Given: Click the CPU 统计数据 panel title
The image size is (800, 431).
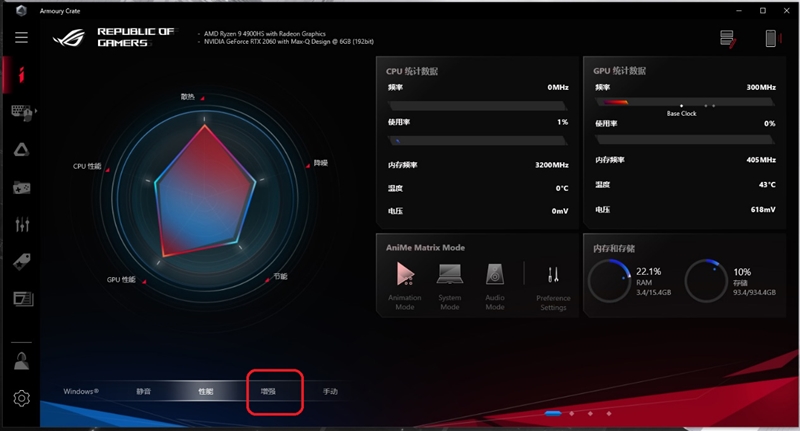Looking at the screenshot, I should pyautogui.click(x=412, y=71).
